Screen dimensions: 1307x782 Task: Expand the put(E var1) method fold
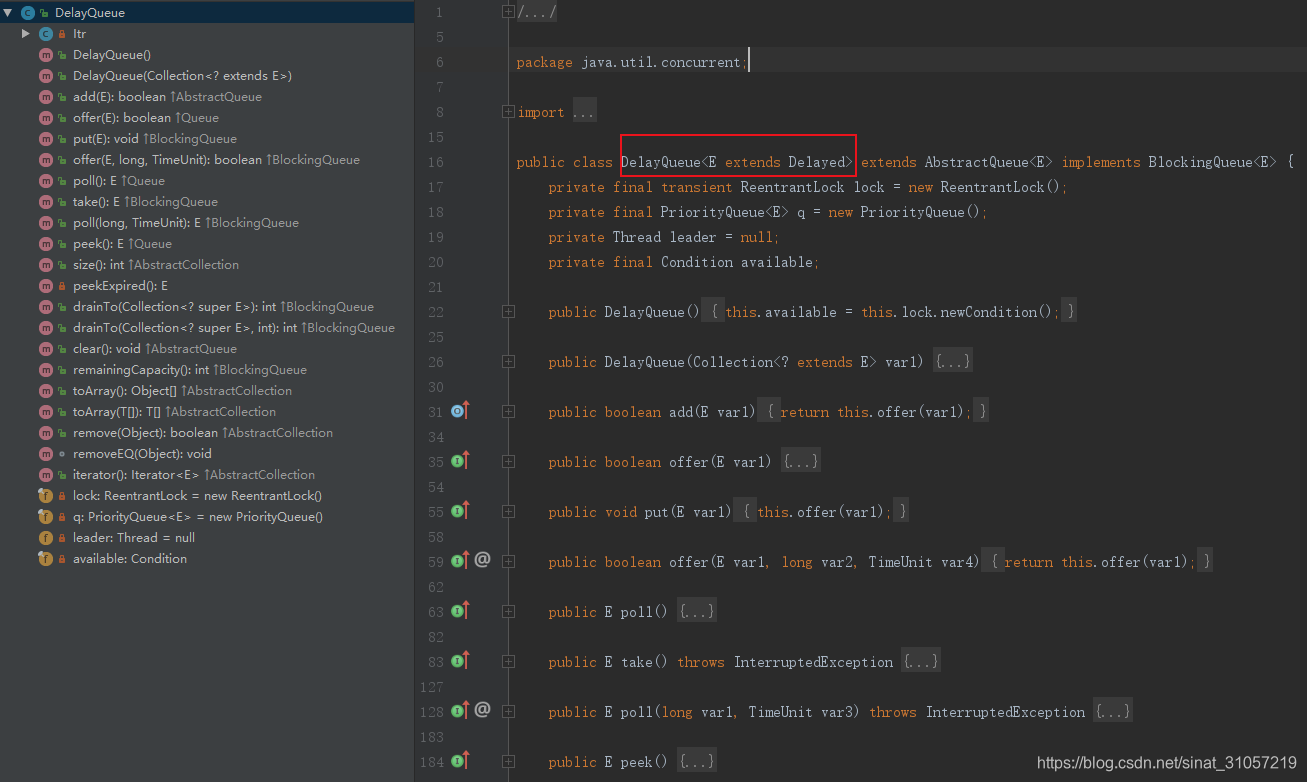point(508,512)
